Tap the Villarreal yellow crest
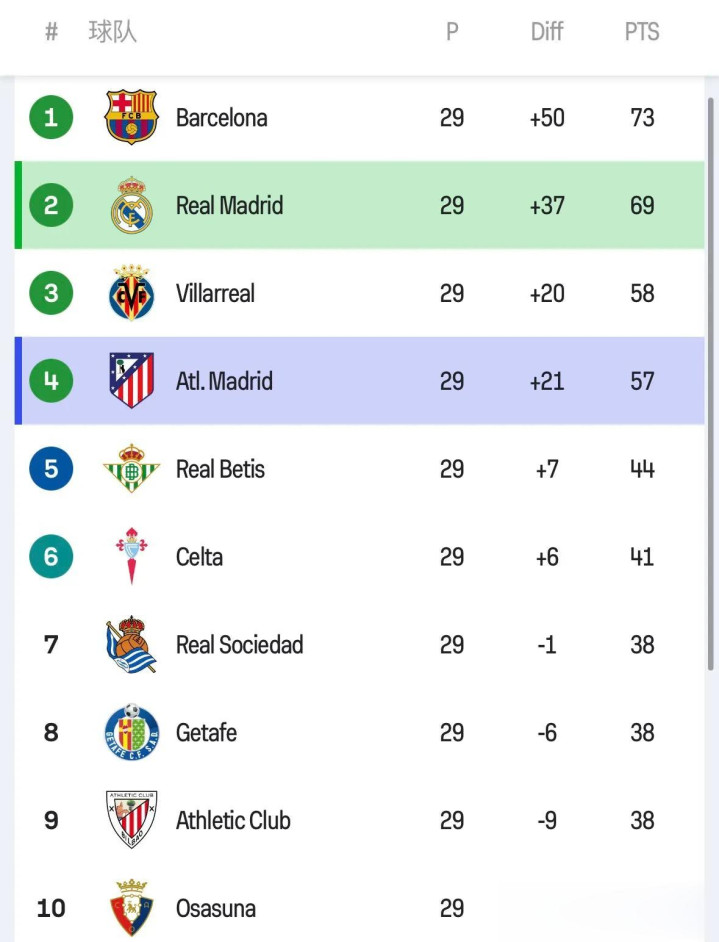The height and width of the screenshot is (942, 719). 132,293
